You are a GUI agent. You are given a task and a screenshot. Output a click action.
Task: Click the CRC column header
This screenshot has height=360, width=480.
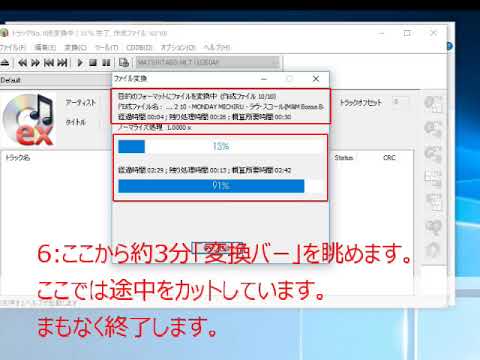coord(389,157)
